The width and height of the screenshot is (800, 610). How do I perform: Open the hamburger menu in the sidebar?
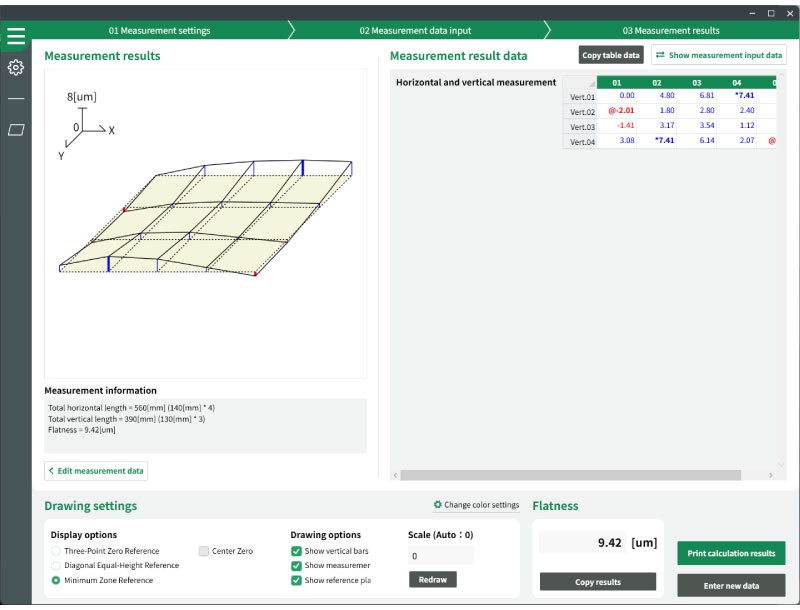coord(16,37)
